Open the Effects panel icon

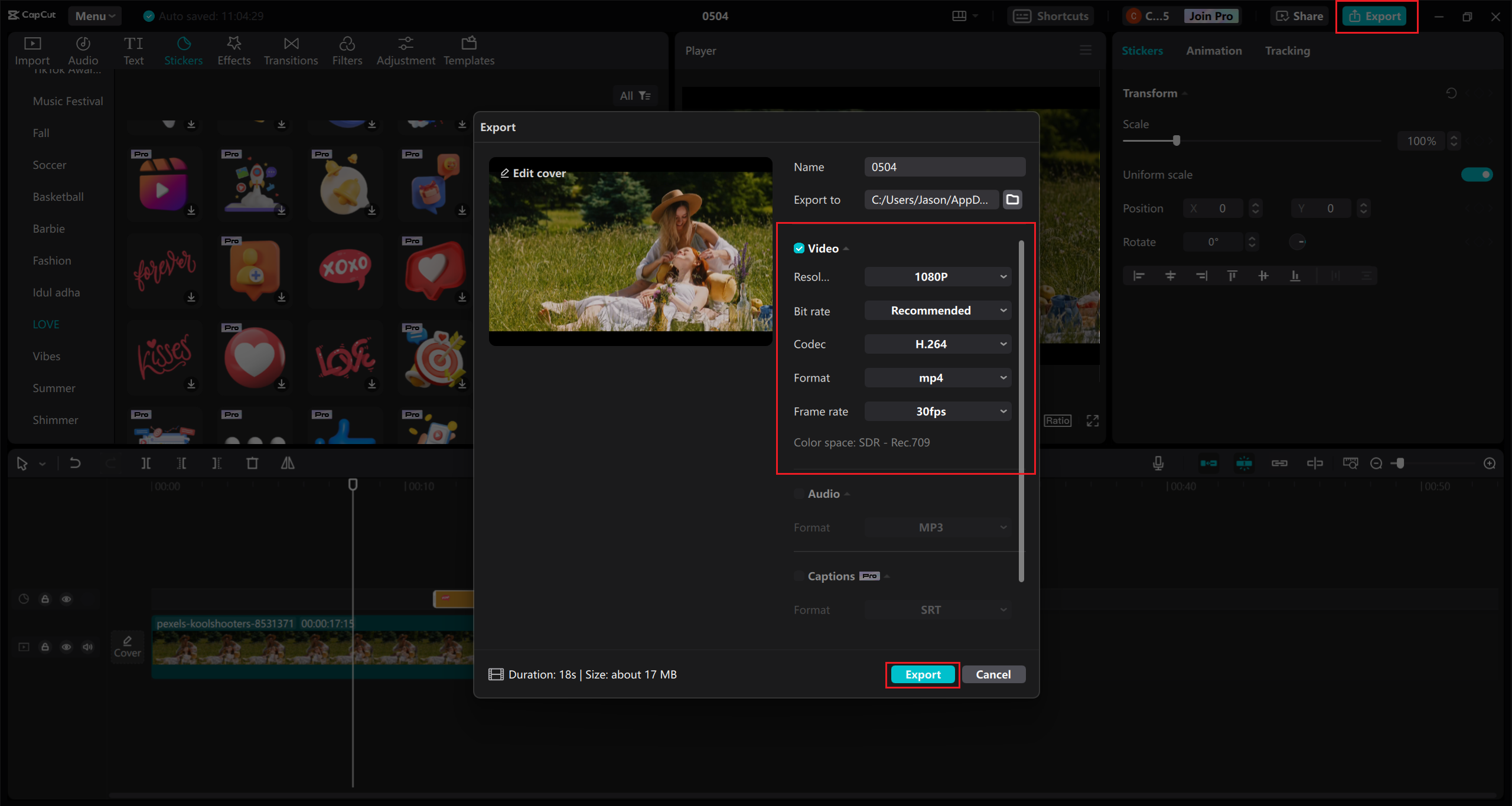234,50
